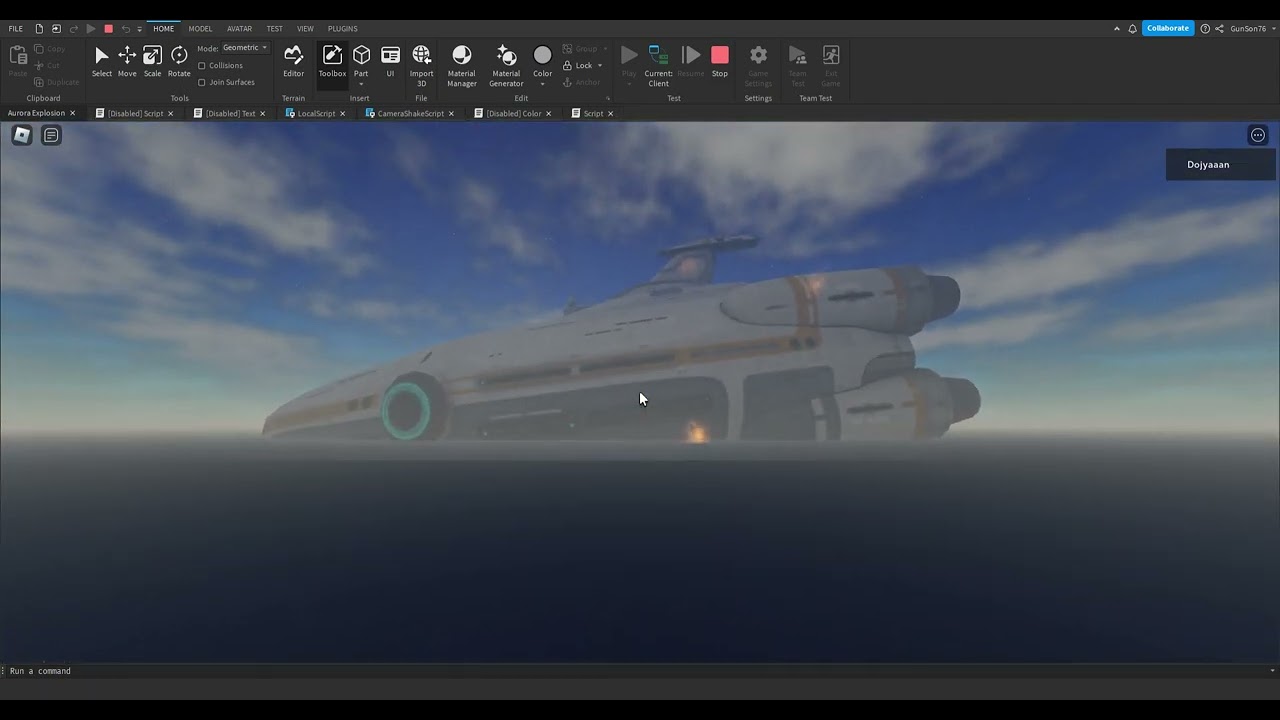1280x720 pixels.
Task: Click the undo arrow in quick access bar
Action: click(x=126, y=29)
